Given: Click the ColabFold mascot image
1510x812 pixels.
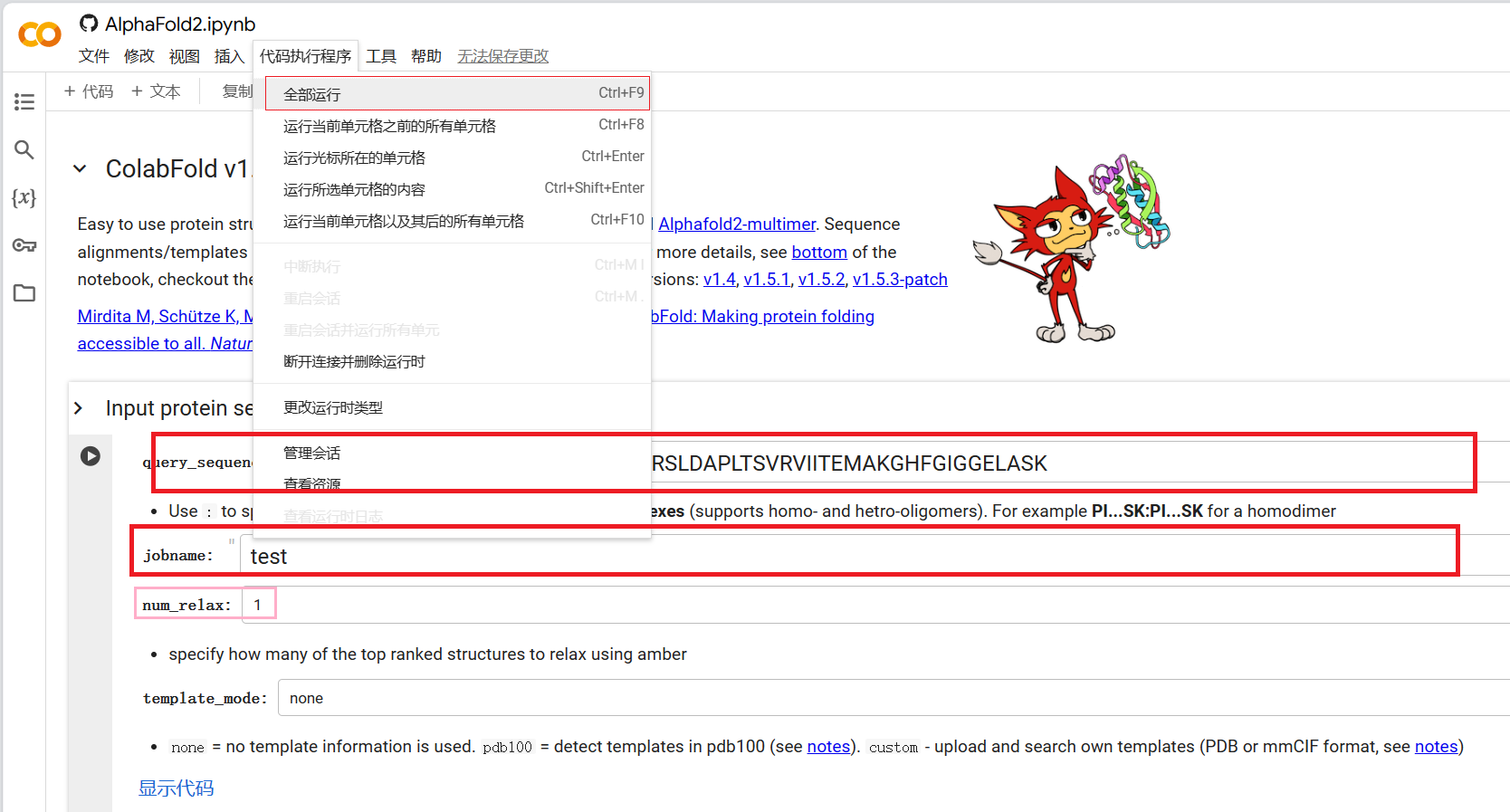Looking at the screenshot, I should (1071, 248).
